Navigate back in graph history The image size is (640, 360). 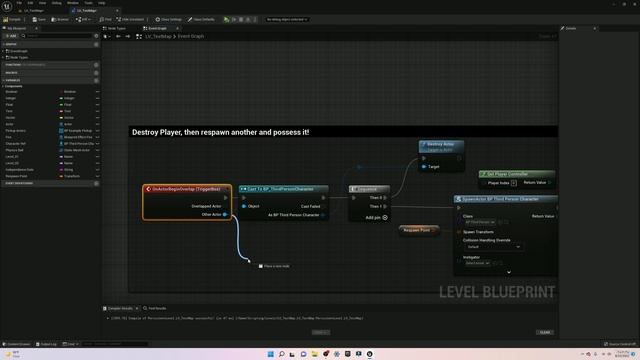(118, 36)
